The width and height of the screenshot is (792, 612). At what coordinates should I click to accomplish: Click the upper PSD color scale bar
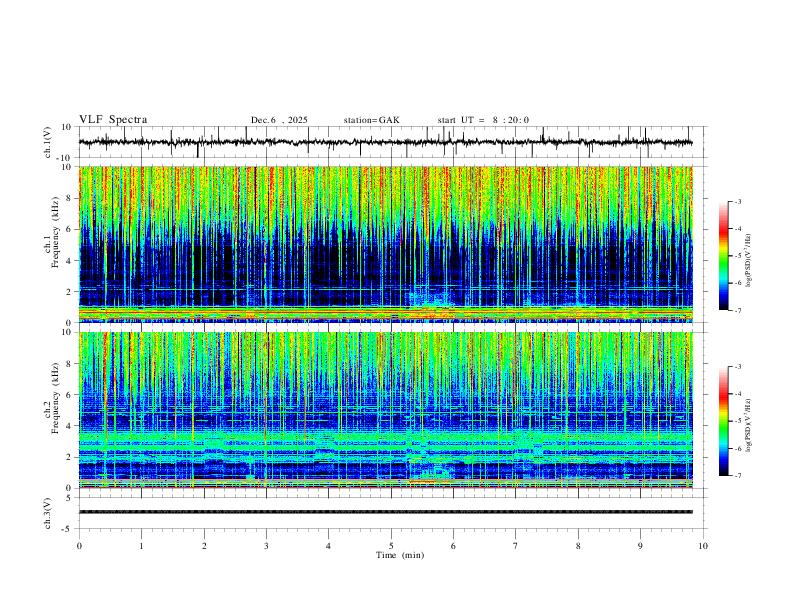click(723, 256)
